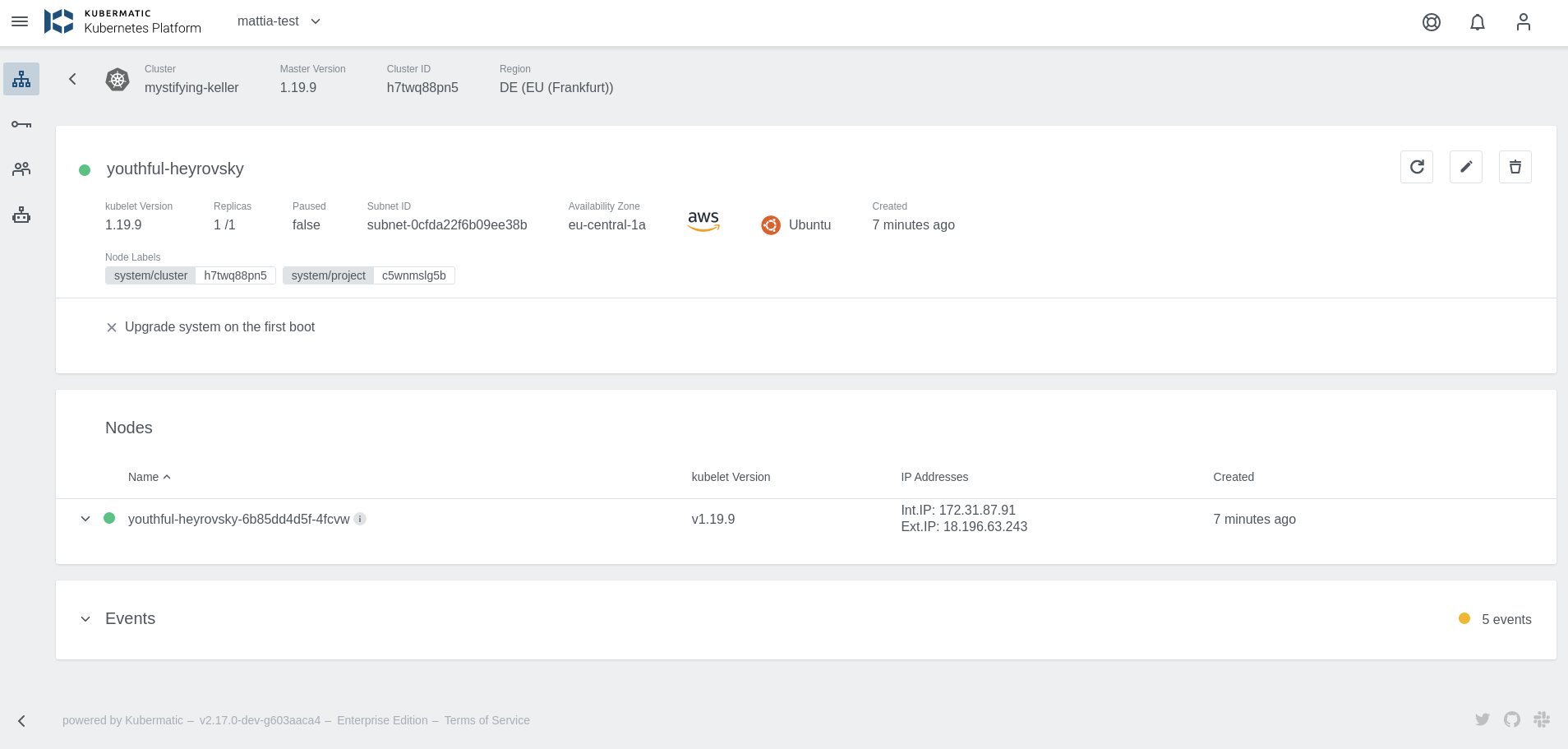Click the Clusters sidebar icon

[x=21, y=79]
